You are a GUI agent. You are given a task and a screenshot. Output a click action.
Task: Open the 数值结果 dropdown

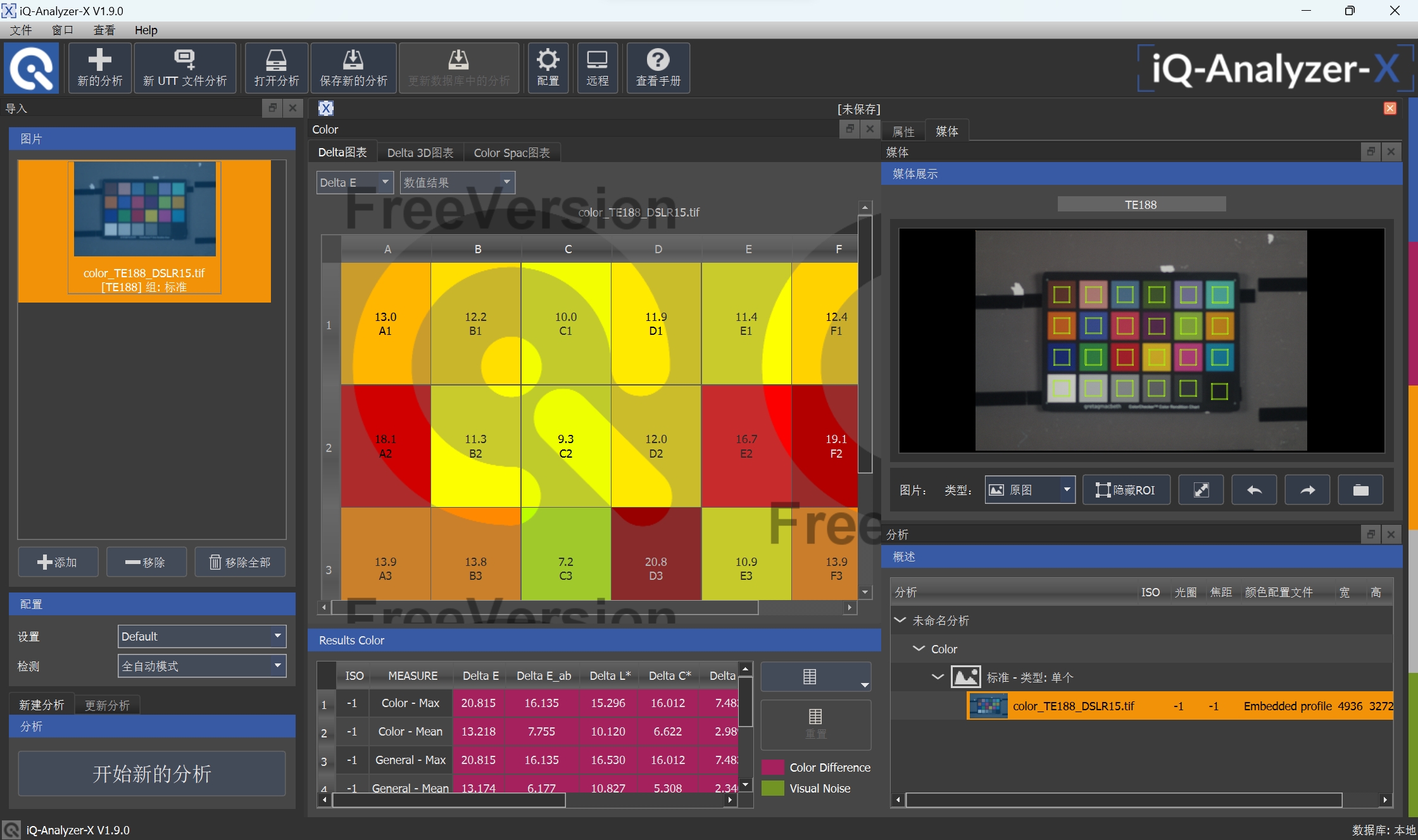tap(458, 182)
